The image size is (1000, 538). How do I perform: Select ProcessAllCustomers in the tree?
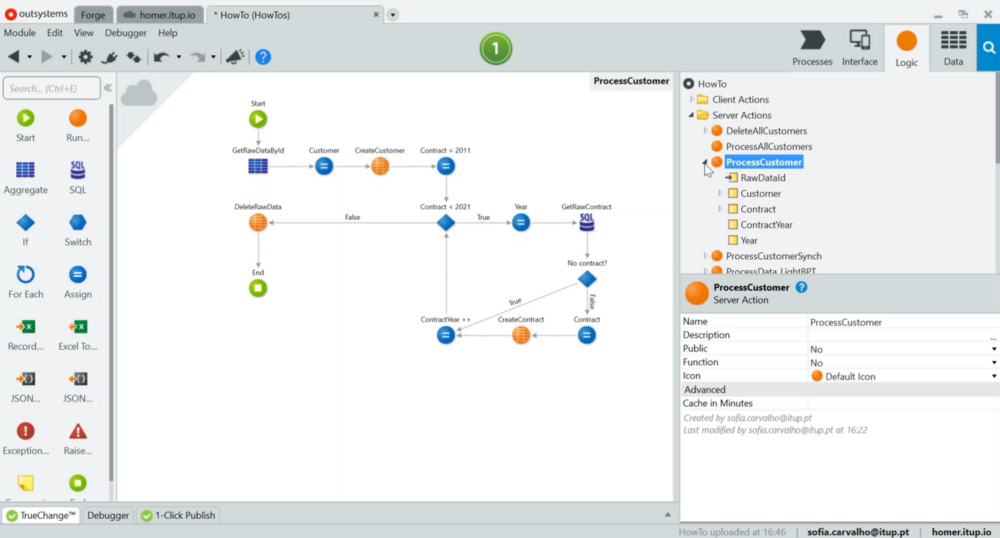coord(768,147)
